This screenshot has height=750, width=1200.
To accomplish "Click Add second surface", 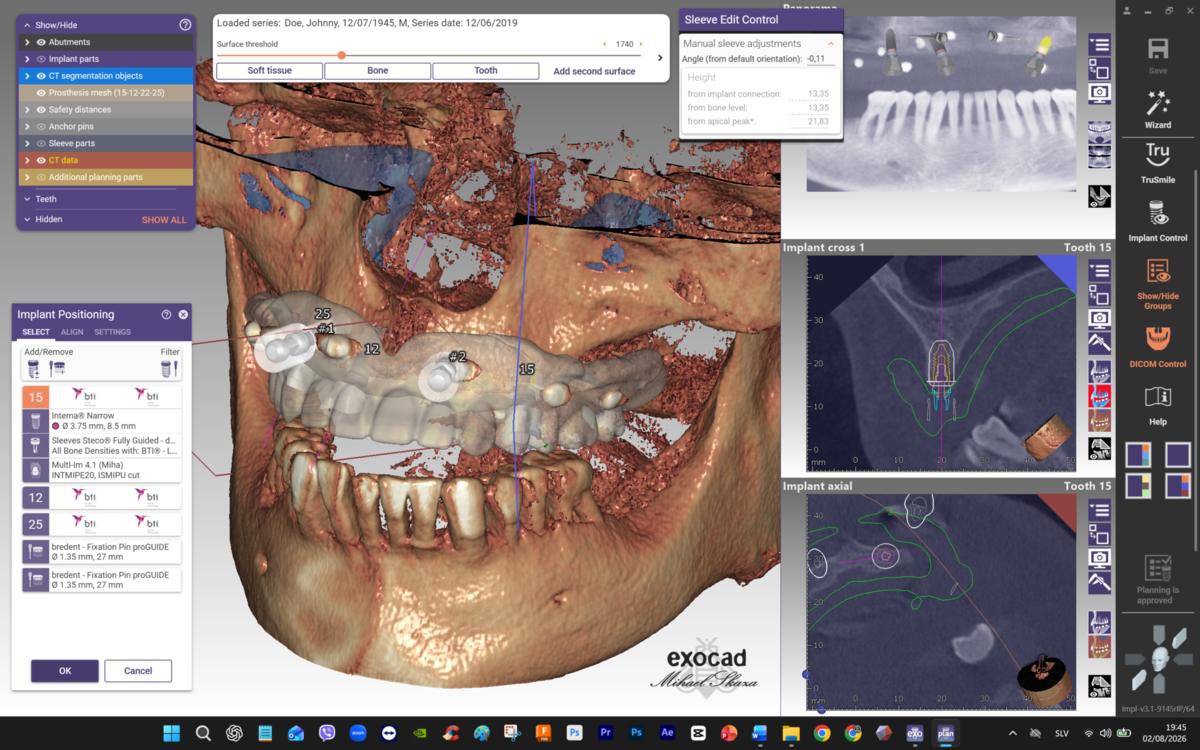I will coord(594,71).
